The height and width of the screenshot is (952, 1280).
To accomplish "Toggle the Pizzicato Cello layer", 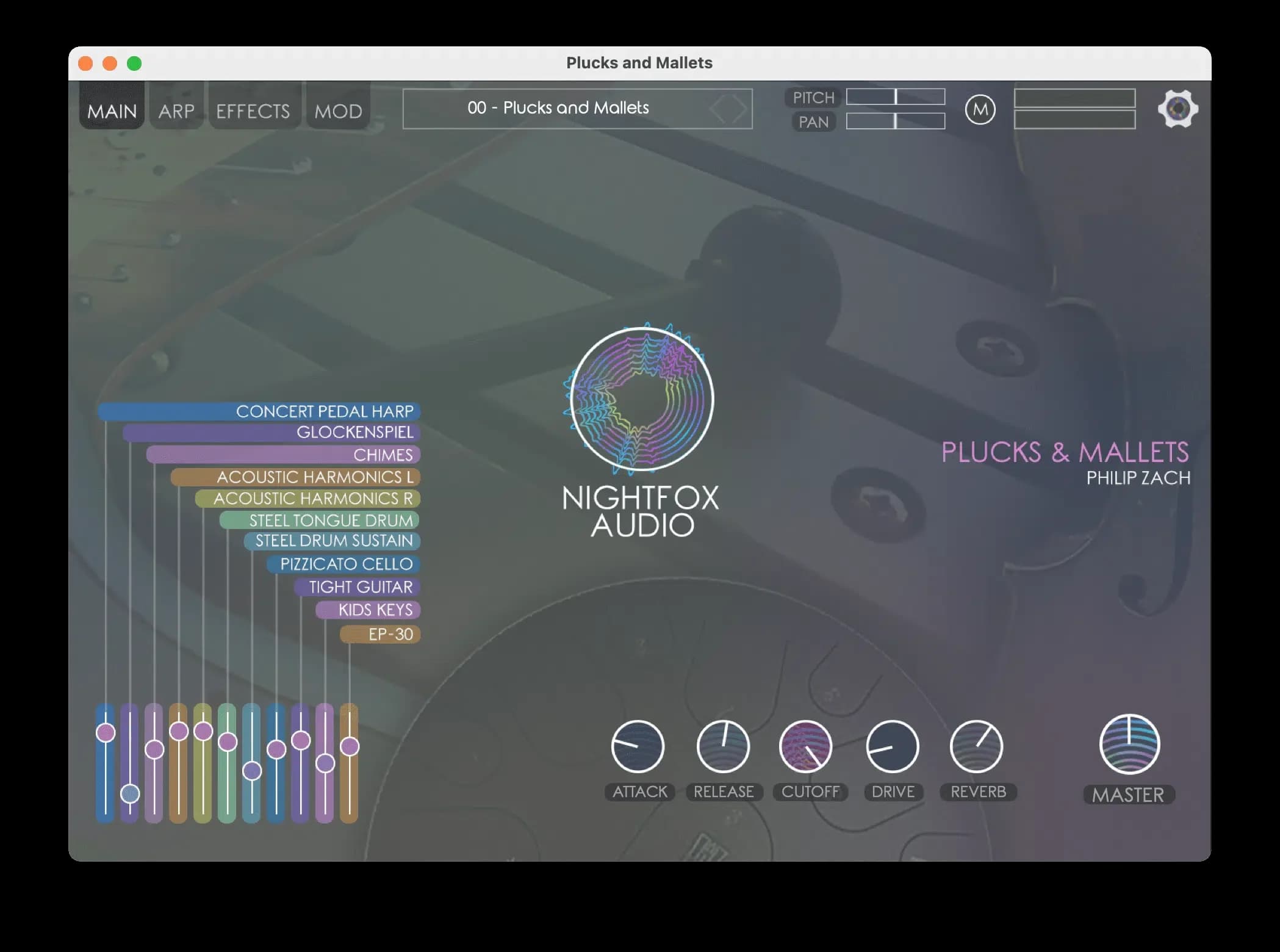I will (345, 564).
